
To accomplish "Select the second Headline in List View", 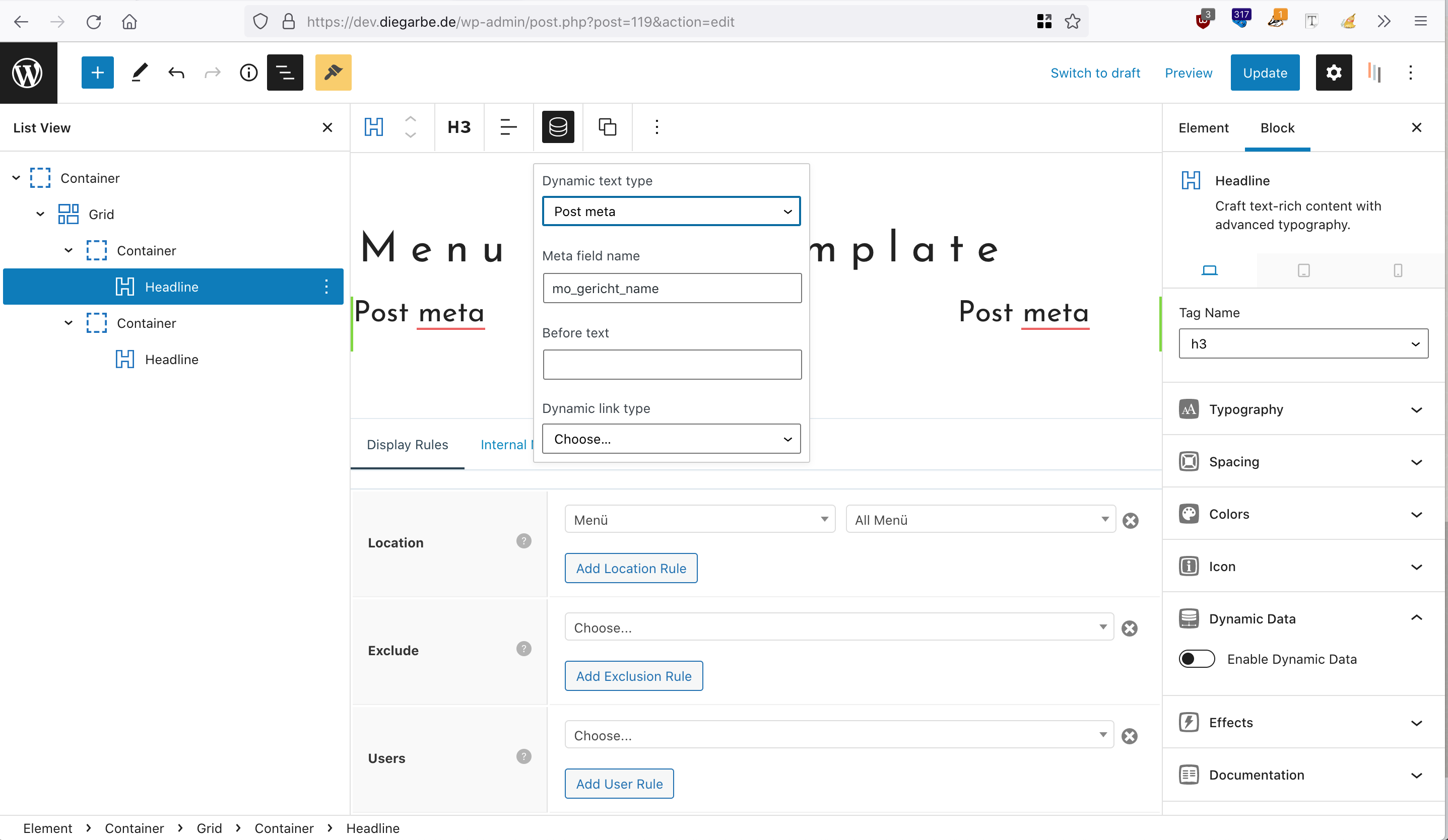I will (x=171, y=360).
